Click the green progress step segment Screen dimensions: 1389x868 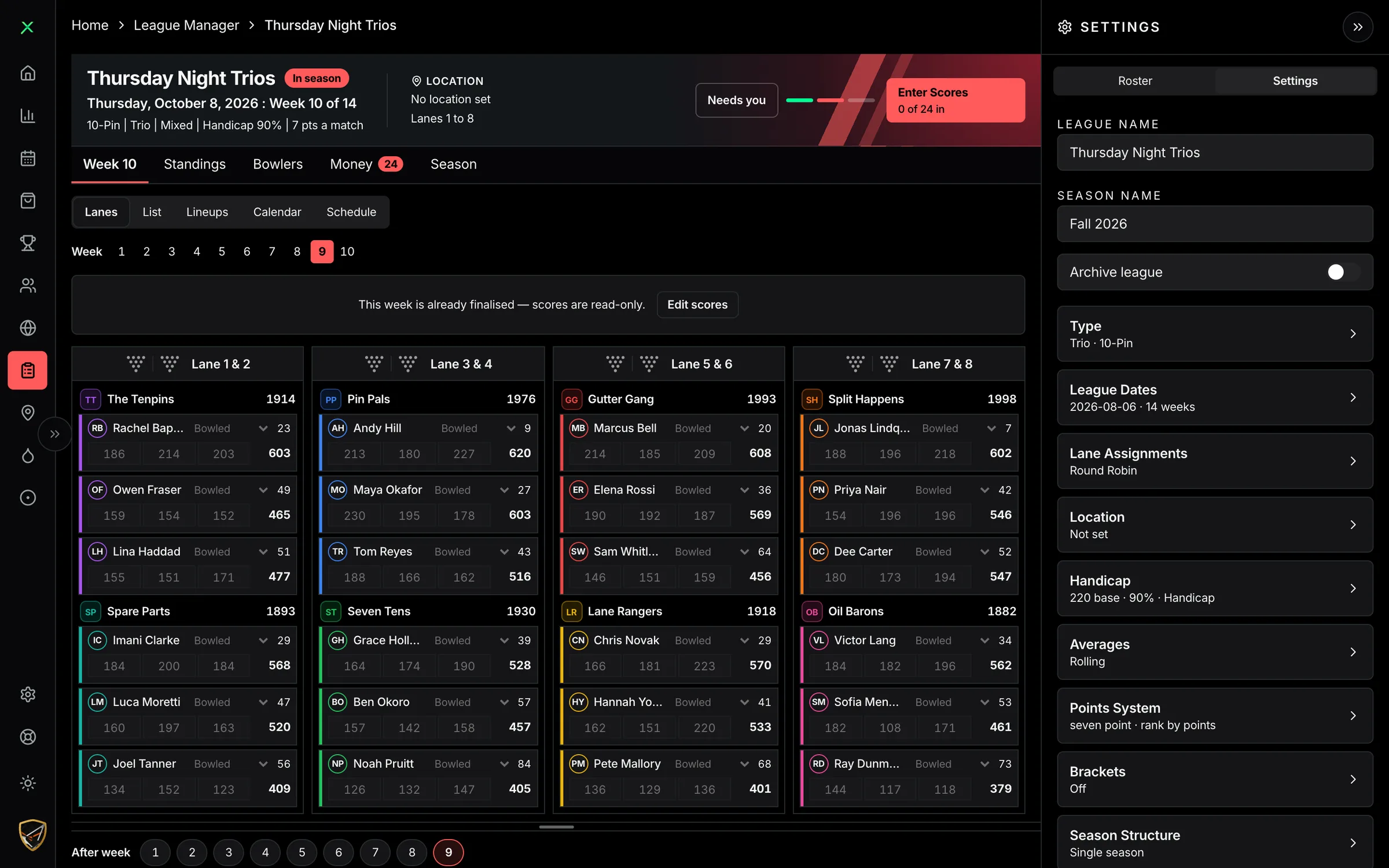[x=799, y=100]
